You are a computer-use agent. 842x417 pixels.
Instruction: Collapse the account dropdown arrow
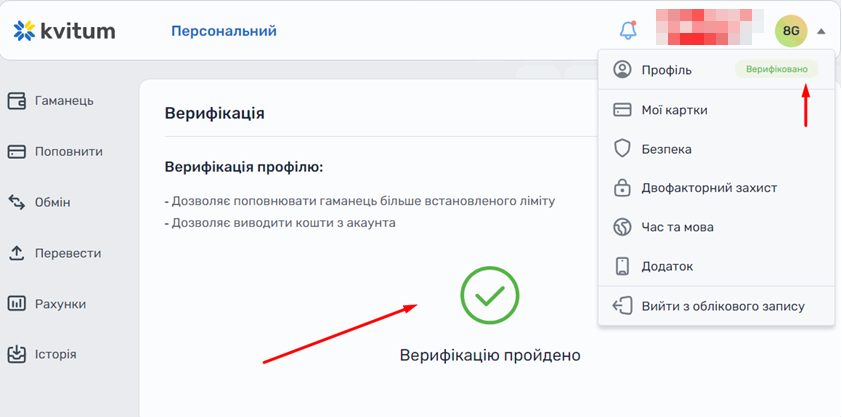[821, 31]
